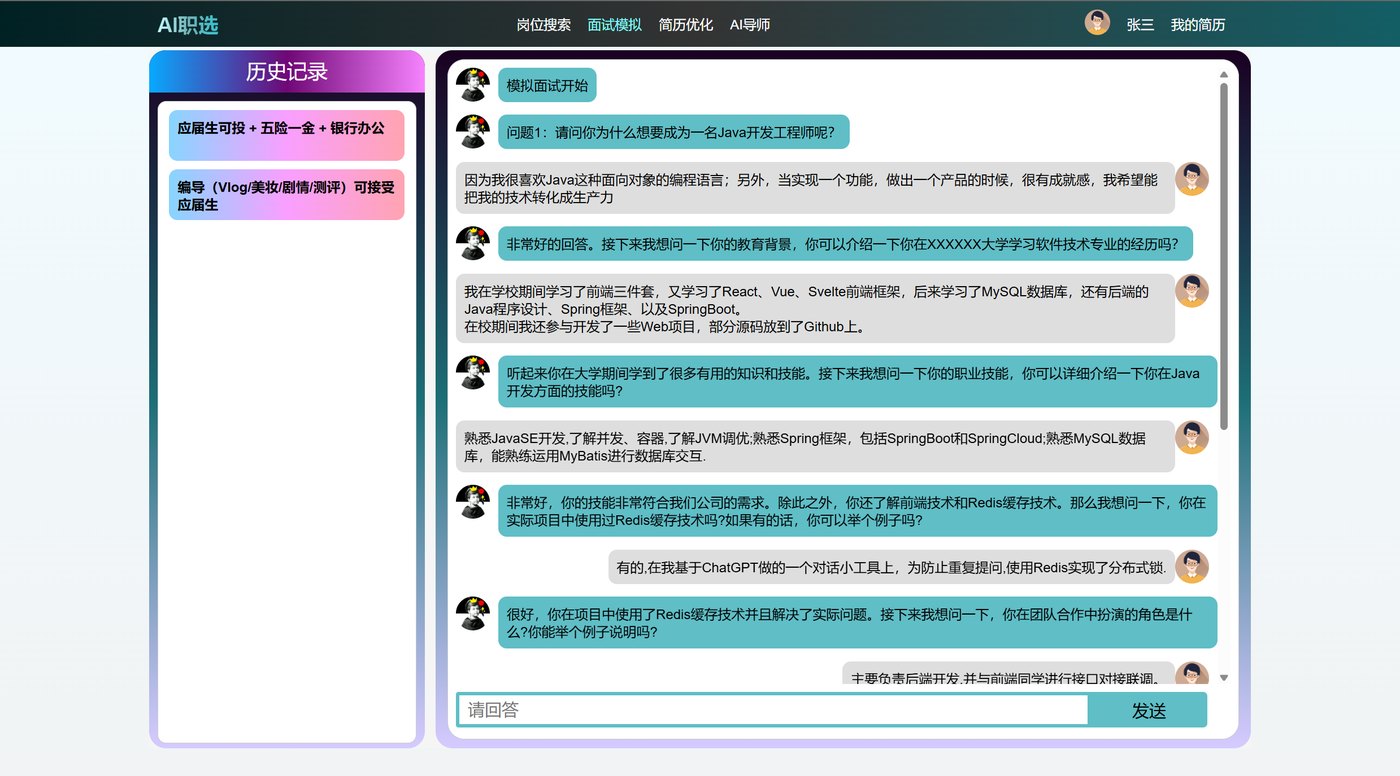Click the reply starting 因为我很喜欢Java
The image size is (1400, 776).
[x=815, y=188]
